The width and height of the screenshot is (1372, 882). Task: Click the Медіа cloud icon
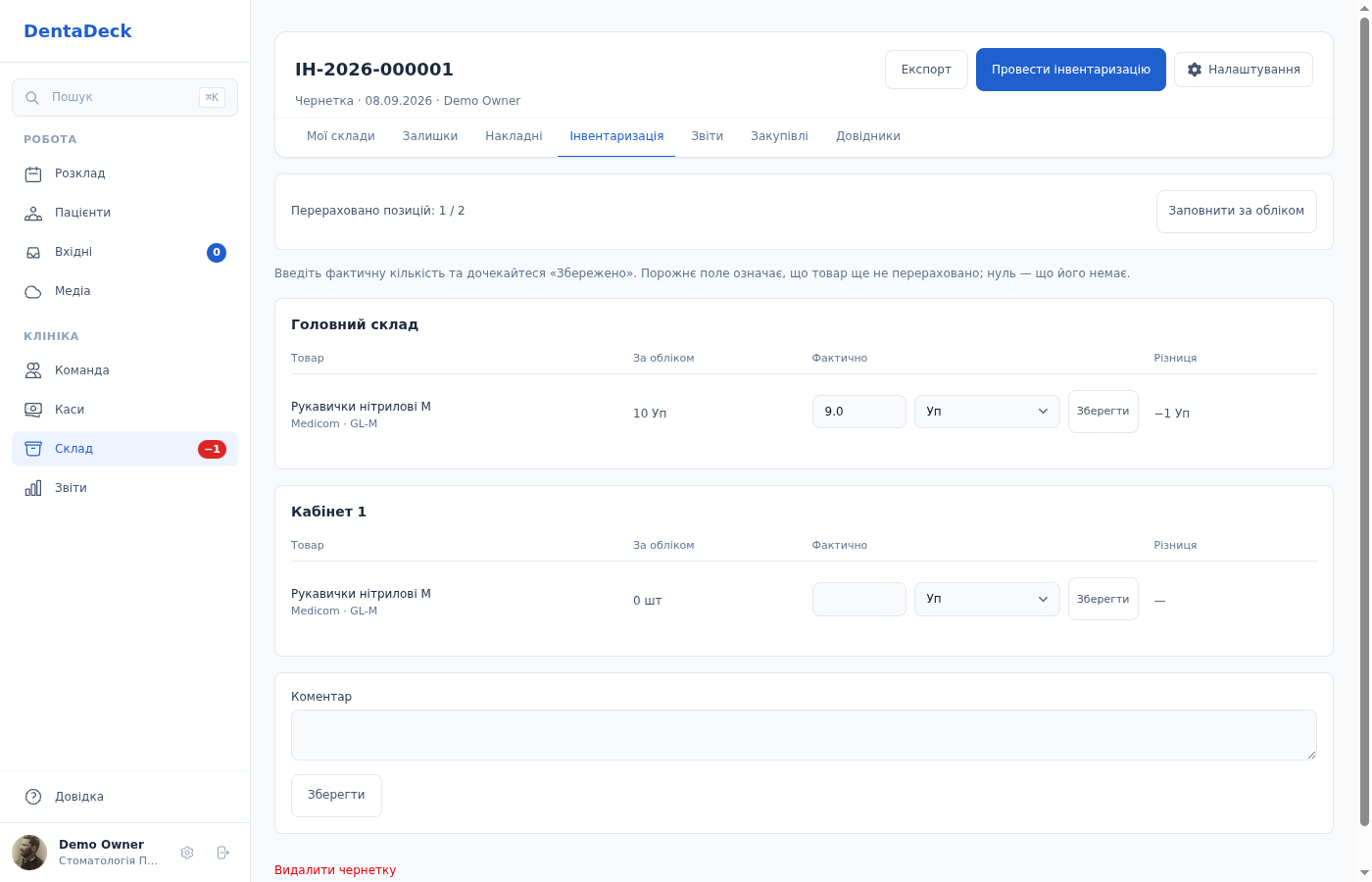pos(33,292)
